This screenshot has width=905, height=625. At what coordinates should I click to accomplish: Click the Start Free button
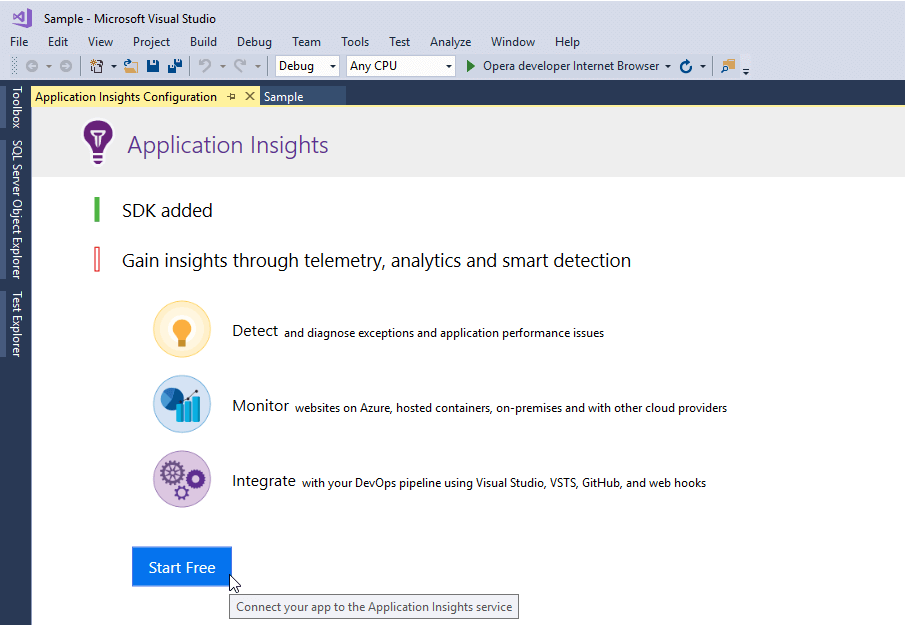[182, 567]
